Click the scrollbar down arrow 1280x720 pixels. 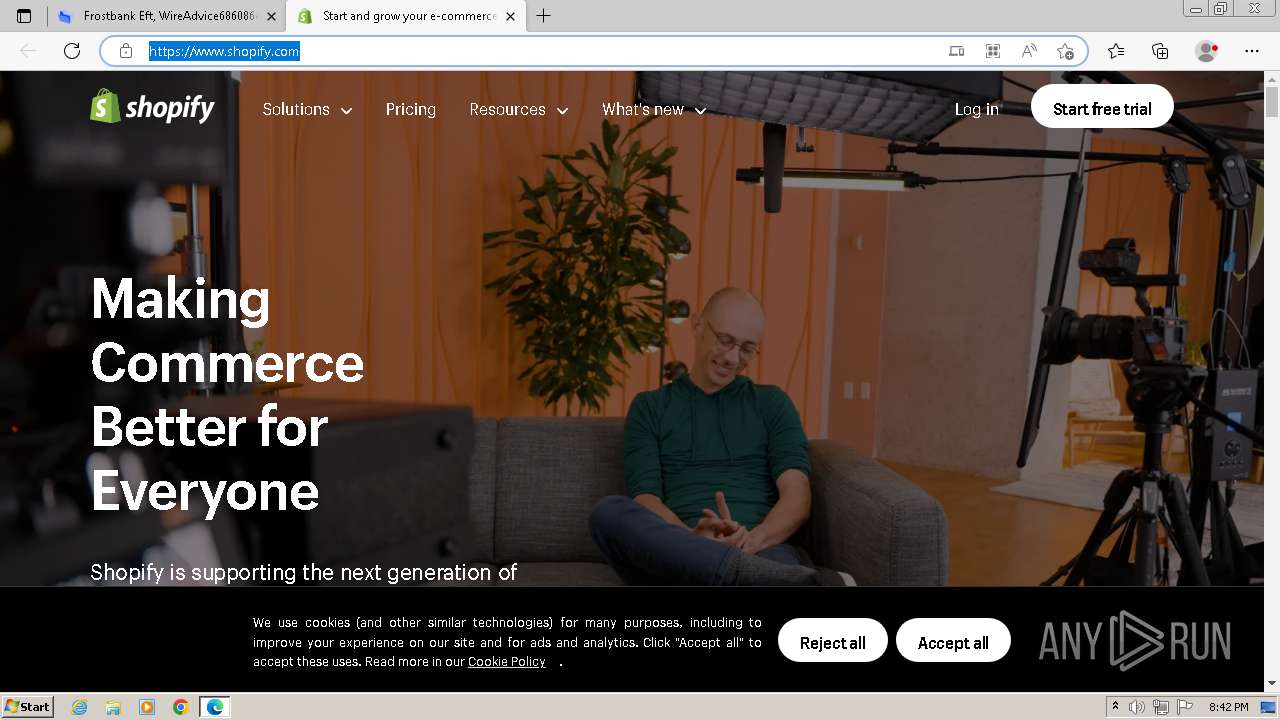click(1272, 684)
